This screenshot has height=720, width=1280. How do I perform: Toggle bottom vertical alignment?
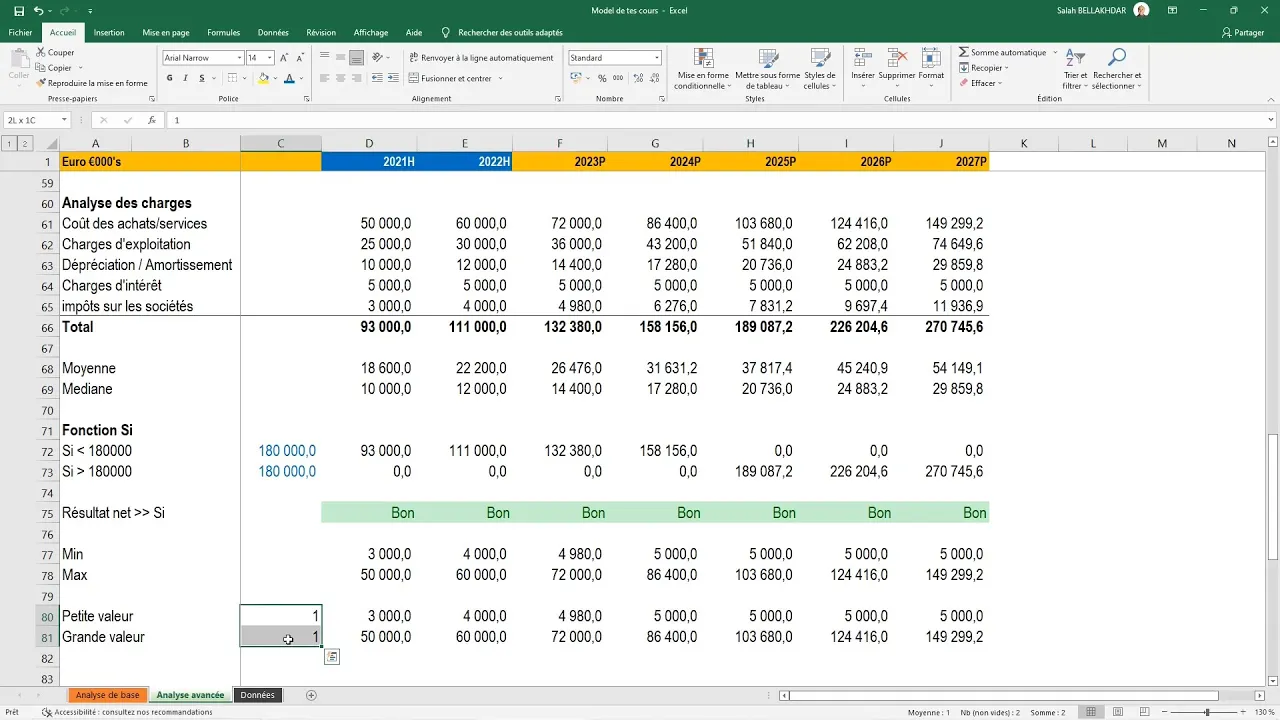(356, 58)
